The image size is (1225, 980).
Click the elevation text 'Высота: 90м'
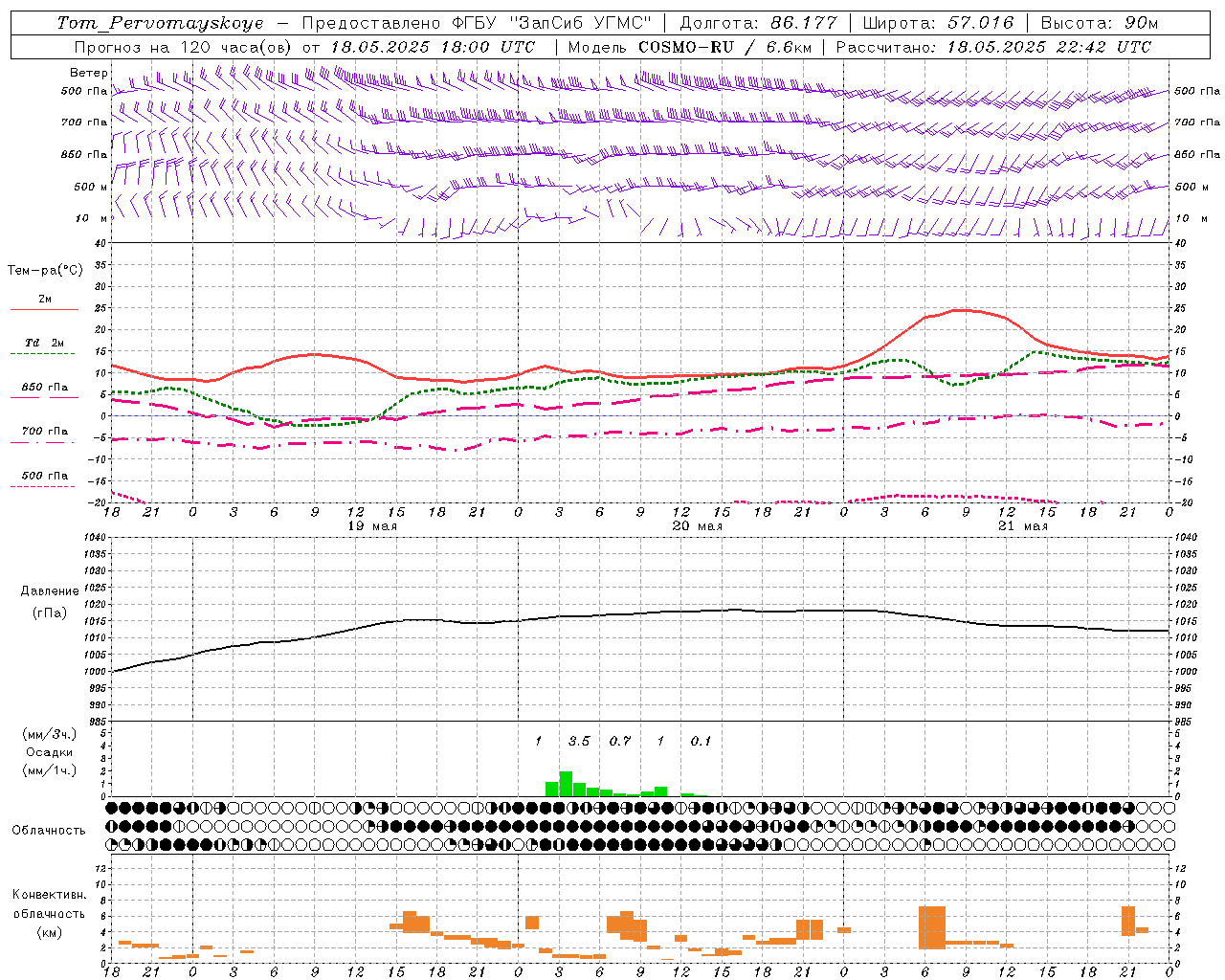pyautogui.click(x=1100, y=23)
